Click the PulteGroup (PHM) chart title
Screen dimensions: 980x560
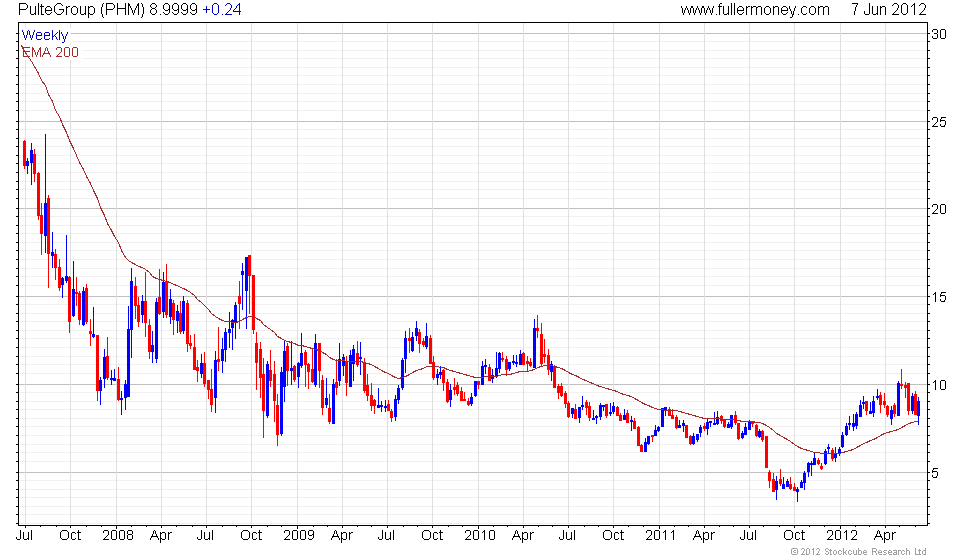81,9
